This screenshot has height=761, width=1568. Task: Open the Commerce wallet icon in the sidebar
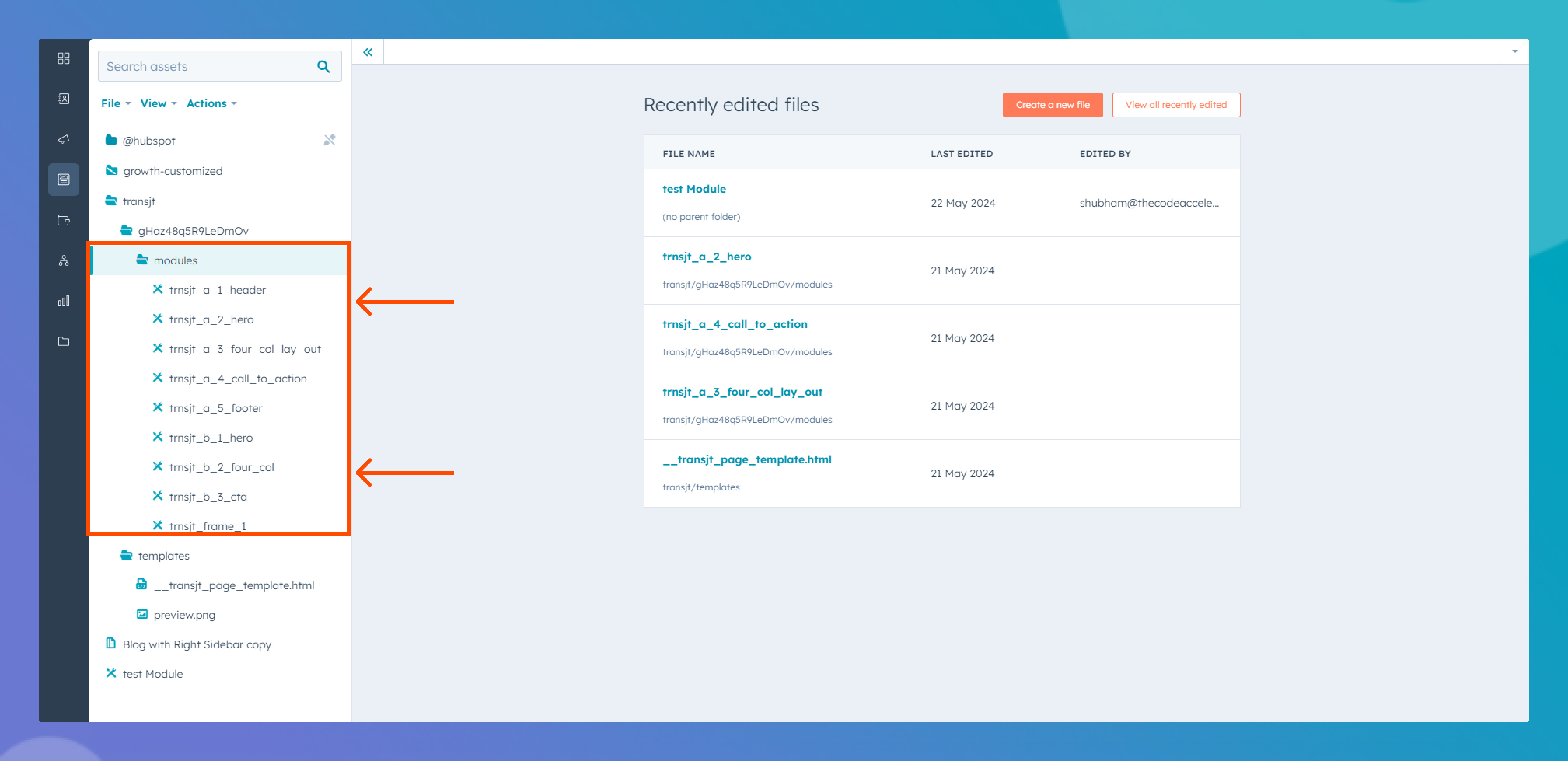pyautogui.click(x=63, y=220)
